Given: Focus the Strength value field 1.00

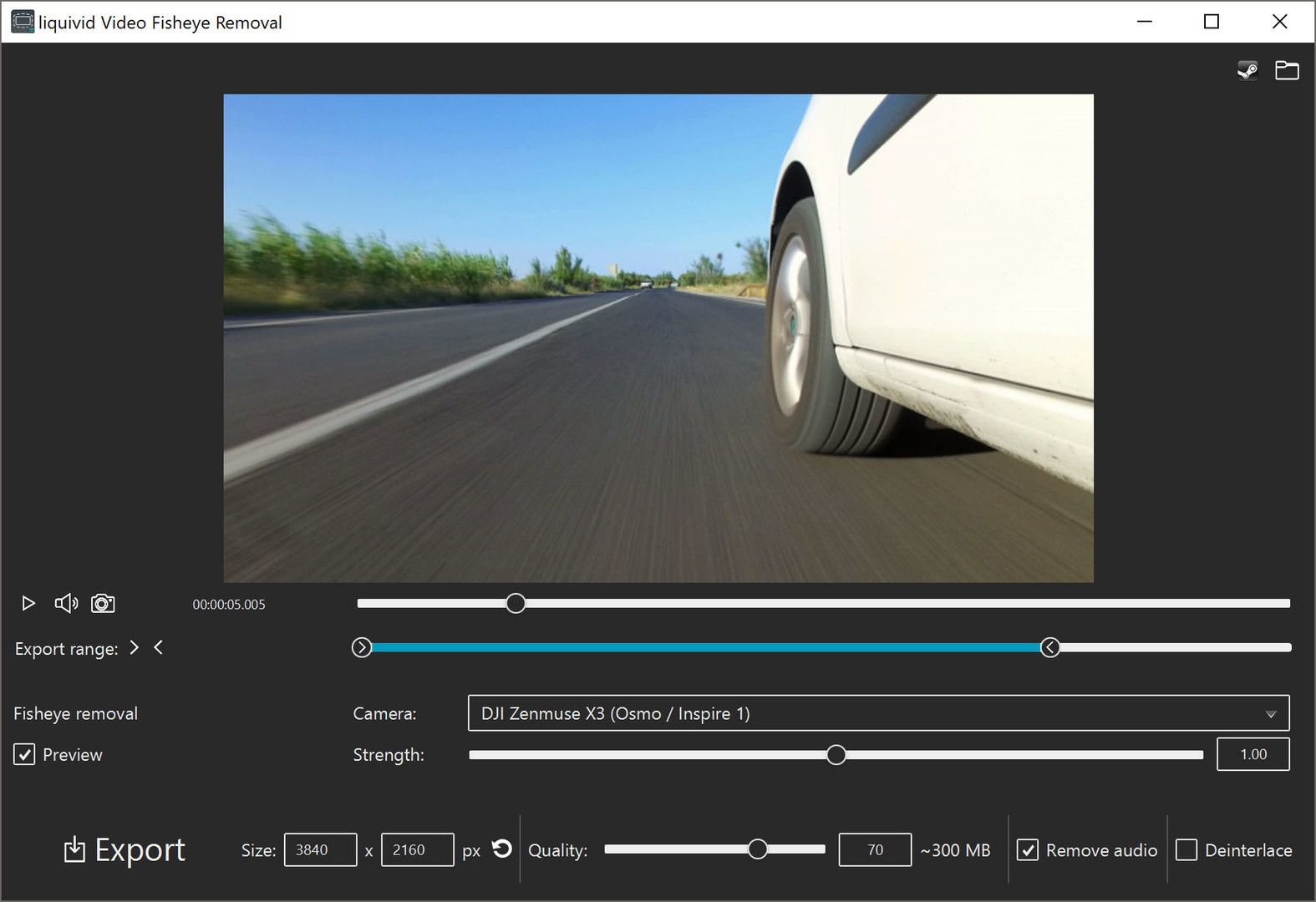Looking at the screenshot, I should point(1253,754).
